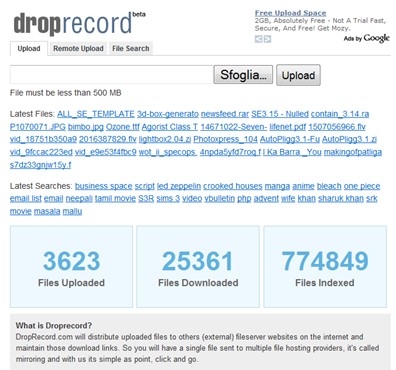Viewport: 396px width, 370px height.
Task: Click the Sfoglia... browse button
Action: click(x=243, y=75)
